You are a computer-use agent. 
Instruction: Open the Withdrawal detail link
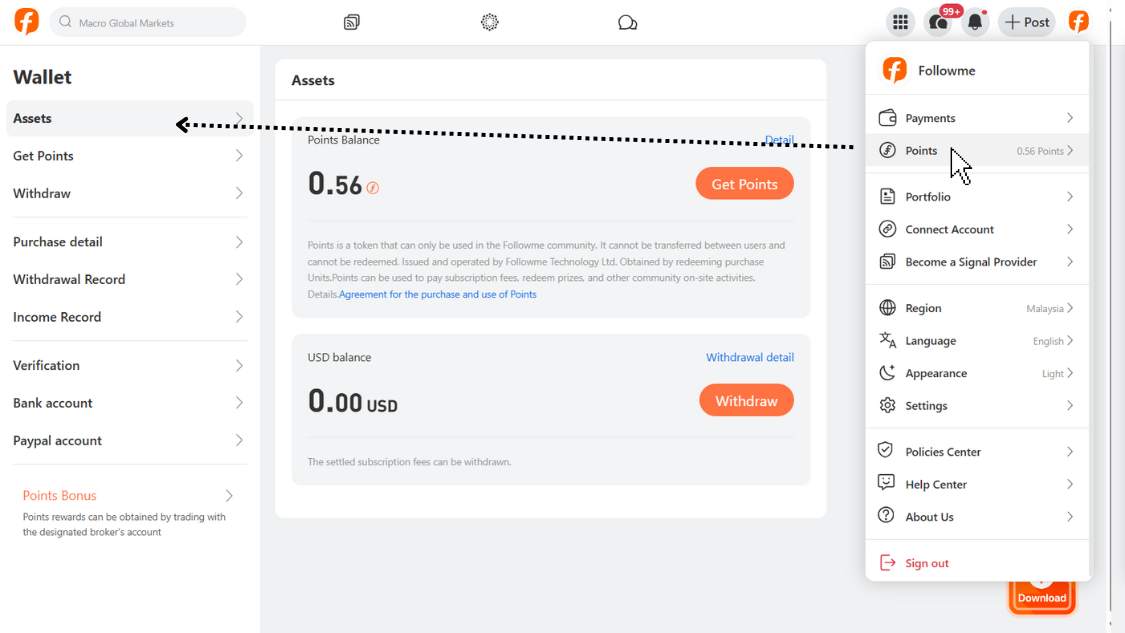[751, 357]
